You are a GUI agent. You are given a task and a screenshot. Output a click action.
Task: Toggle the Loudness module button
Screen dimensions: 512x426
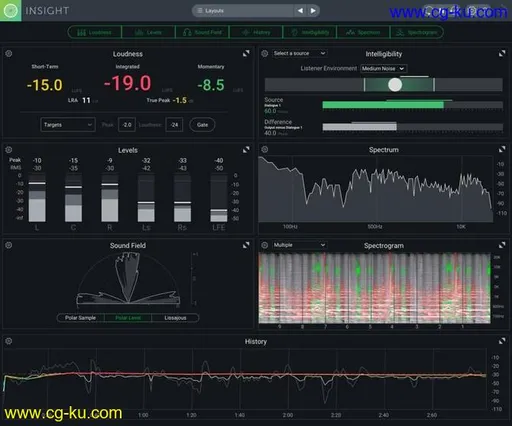point(95,32)
